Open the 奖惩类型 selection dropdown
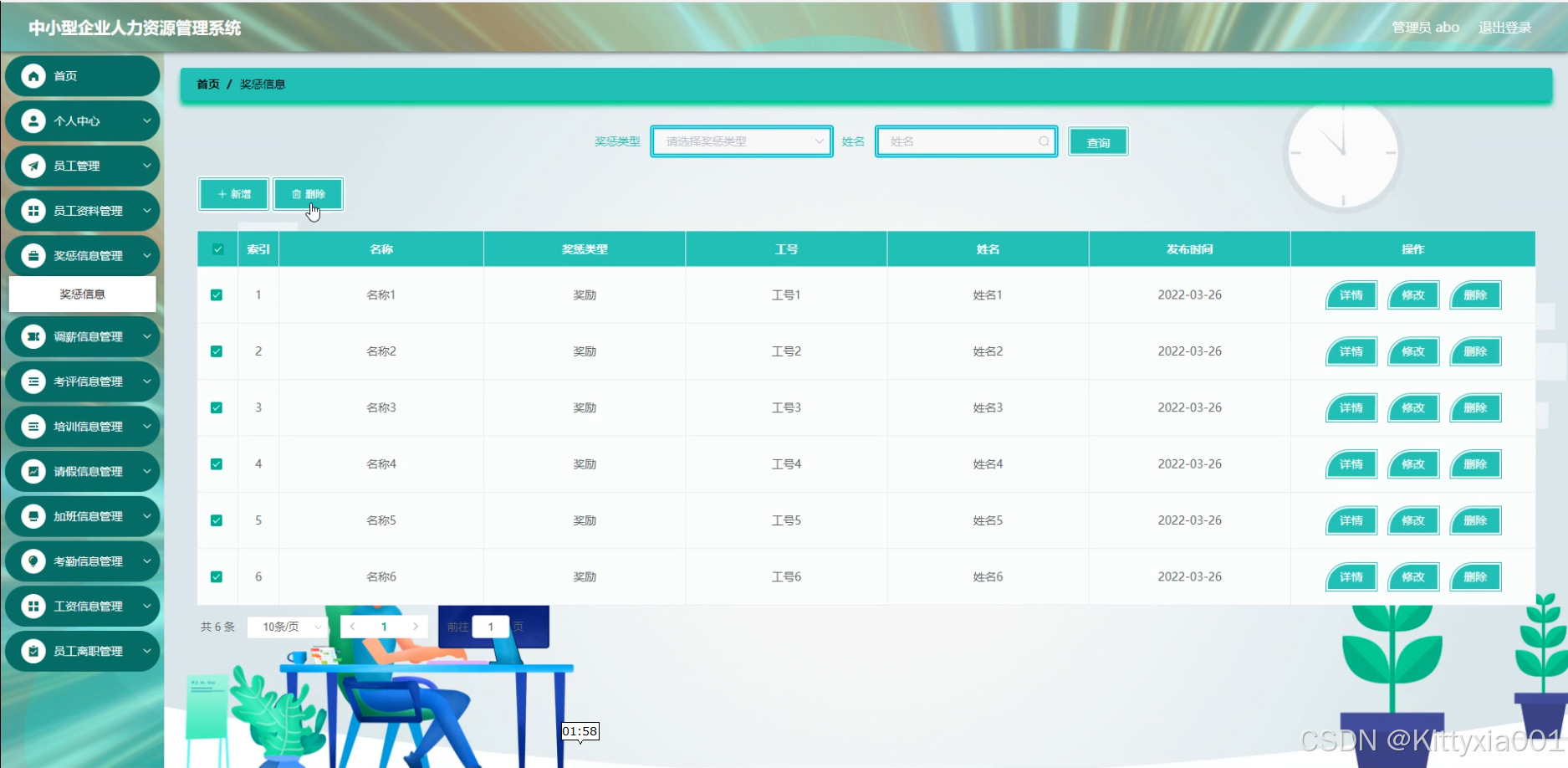Image resolution: width=1568 pixels, height=768 pixels. pos(742,141)
